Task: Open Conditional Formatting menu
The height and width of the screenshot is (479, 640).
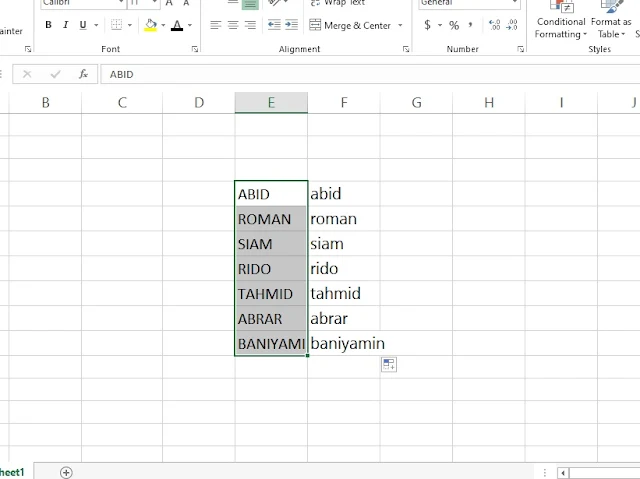Action: (x=561, y=20)
